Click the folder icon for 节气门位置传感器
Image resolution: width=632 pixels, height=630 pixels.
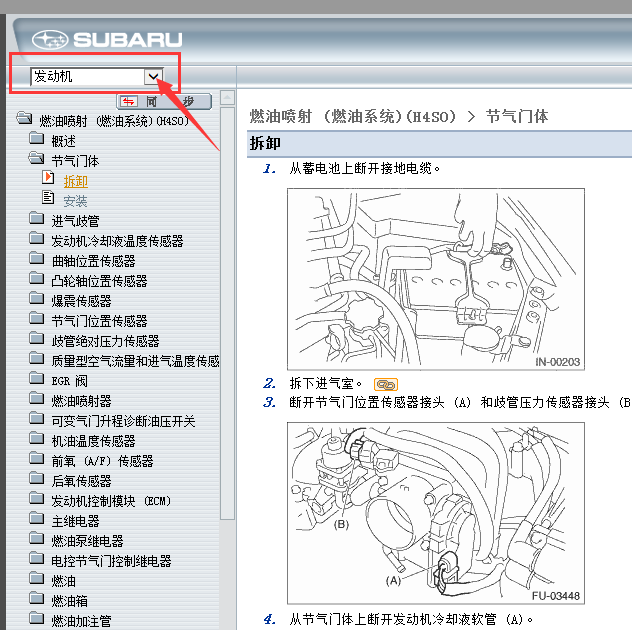tap(36, 318)
